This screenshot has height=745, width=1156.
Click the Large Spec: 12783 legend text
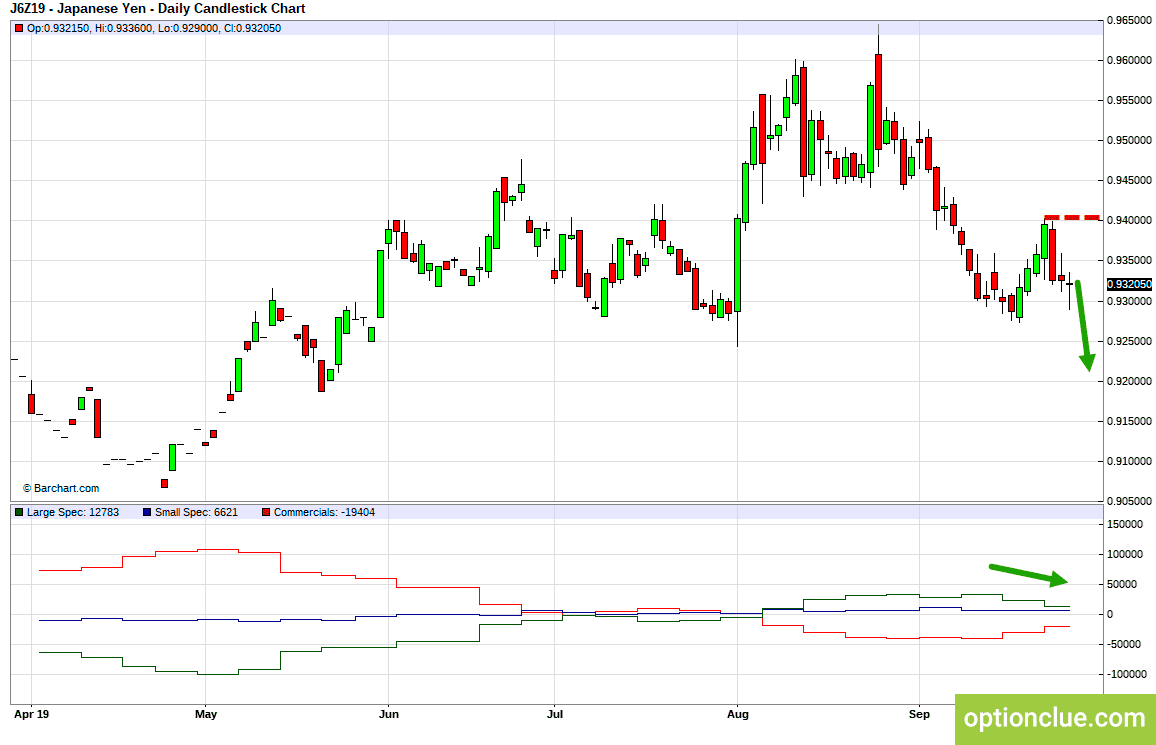click(x=73, y=512)
